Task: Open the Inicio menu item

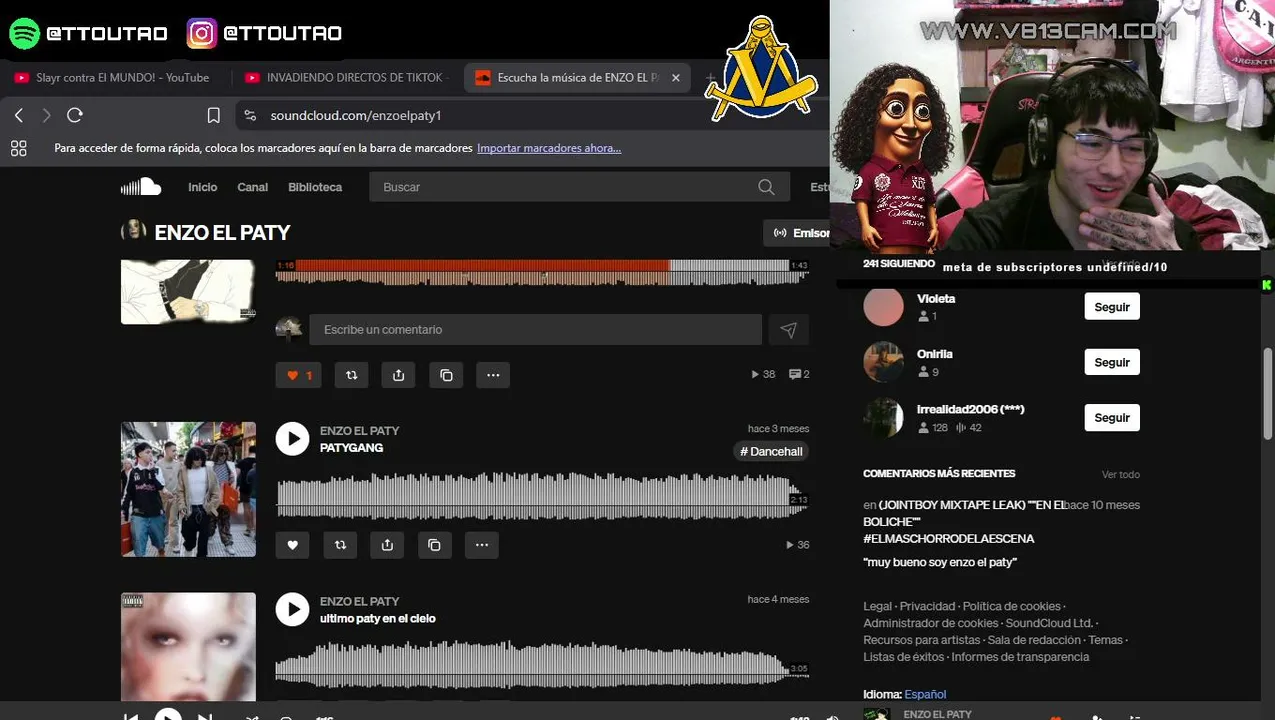Action: pyautogui.click(x=202, y=187)
